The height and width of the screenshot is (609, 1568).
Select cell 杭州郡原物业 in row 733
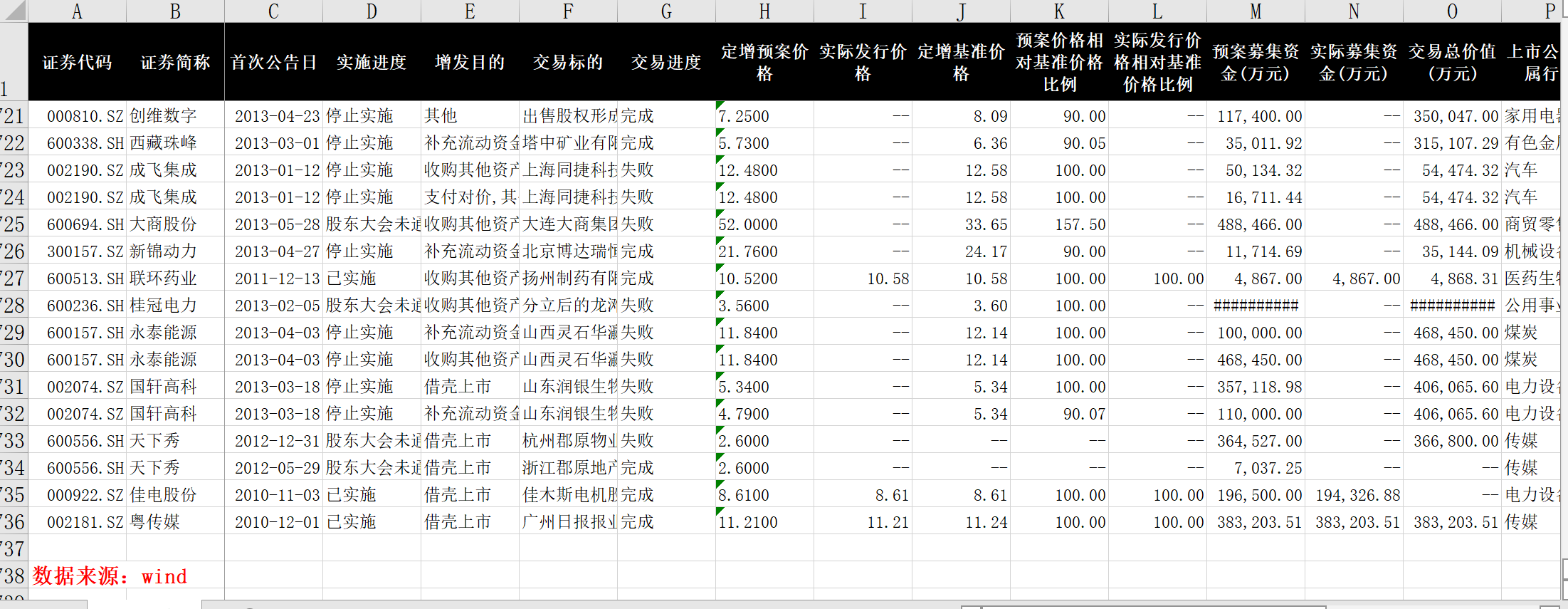568,440
